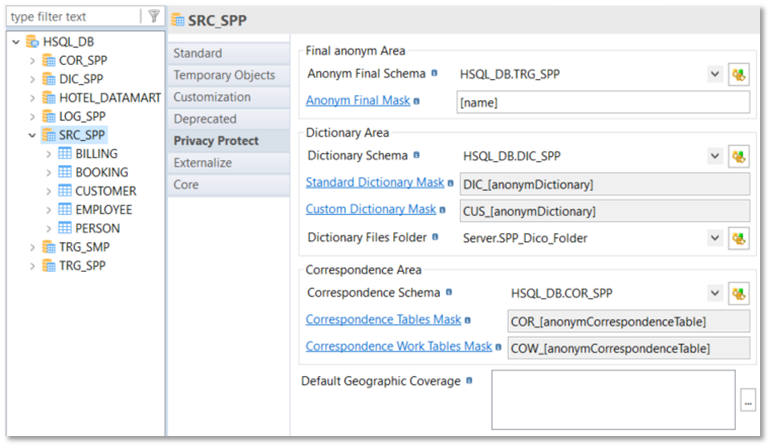Click the COR_SPP schema icon
The image size is (771, 447).
click(x=49, y=60)
